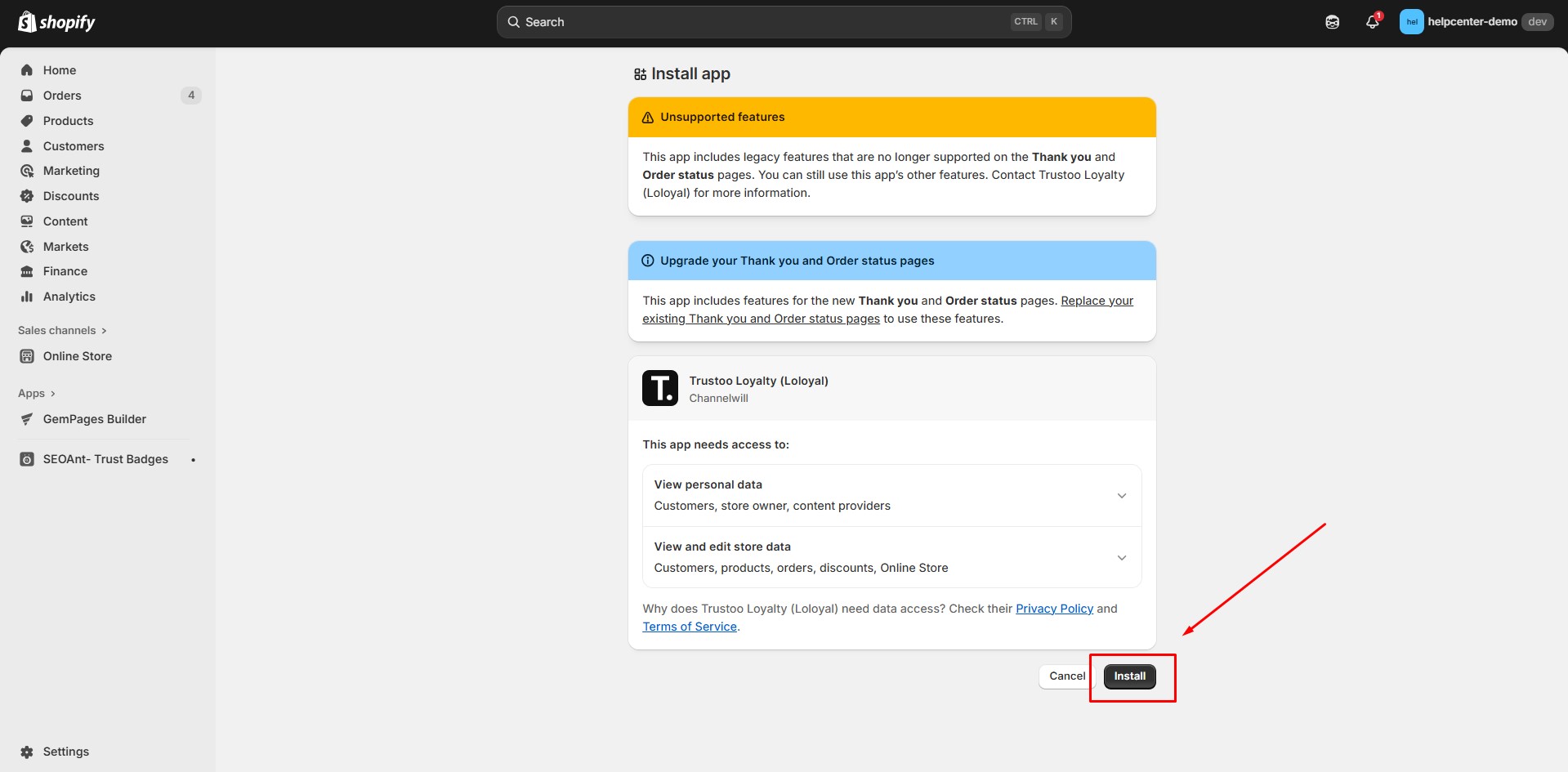This screenshot has height=772, width=1568.
Task: Click the Discounts badge icon
Action: (x=27, y=196)
